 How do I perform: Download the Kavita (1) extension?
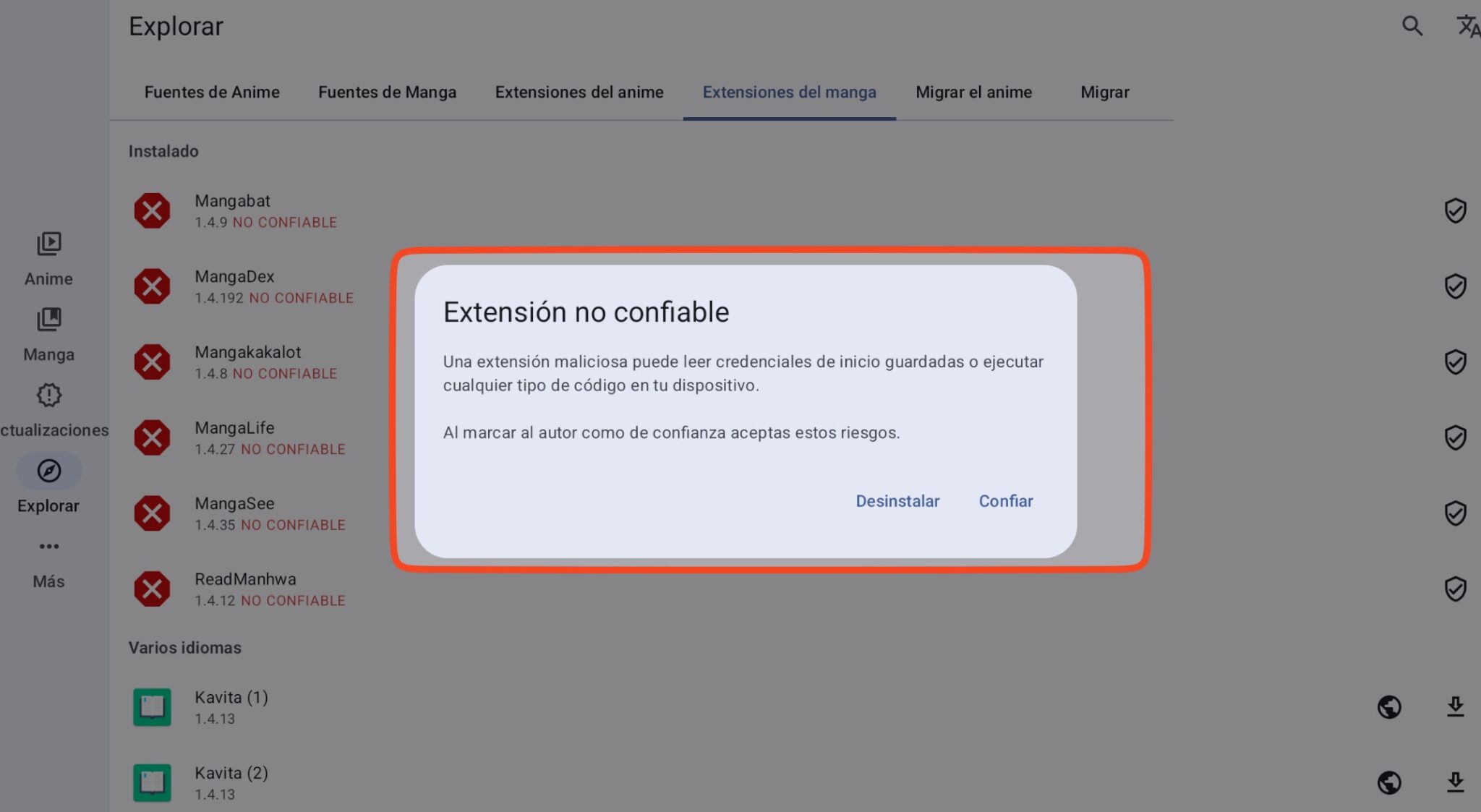pos(1455,706)
